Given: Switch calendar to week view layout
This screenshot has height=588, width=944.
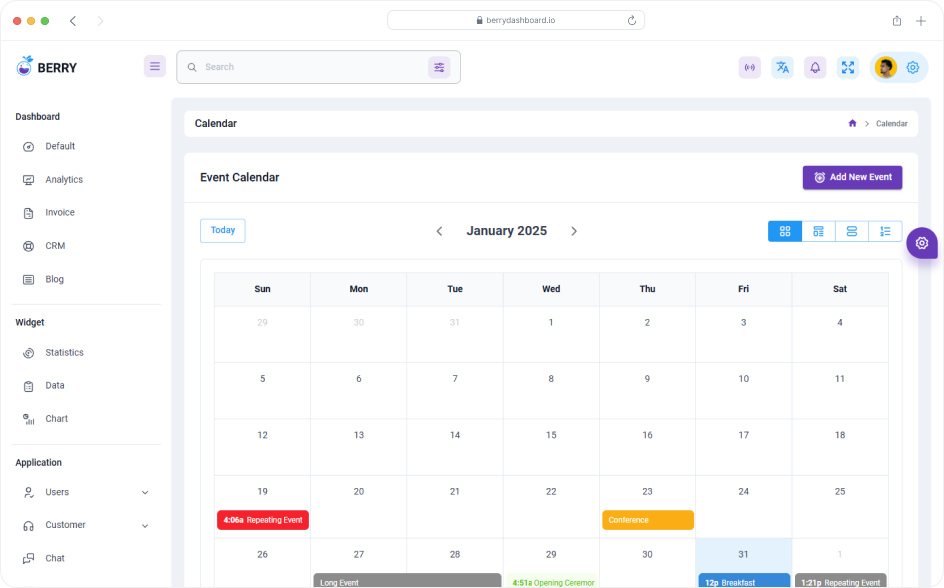Looking at the screenshot, I should pyautogui.click(x=818, y=231).
